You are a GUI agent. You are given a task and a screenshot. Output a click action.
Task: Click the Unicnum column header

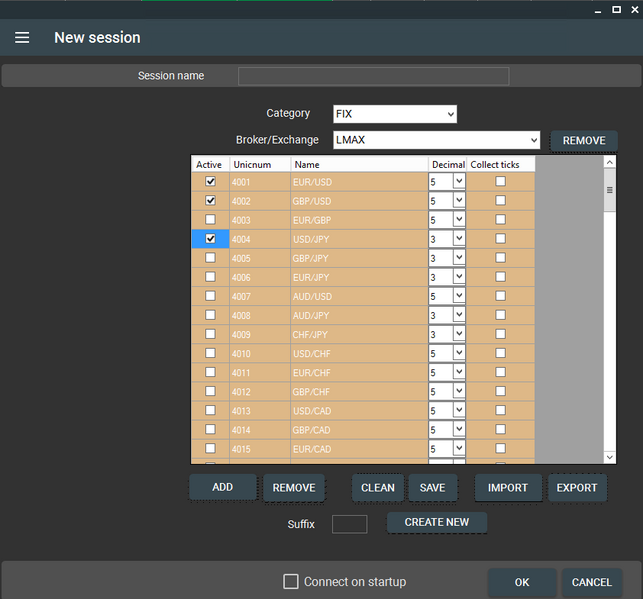[259, 164]
